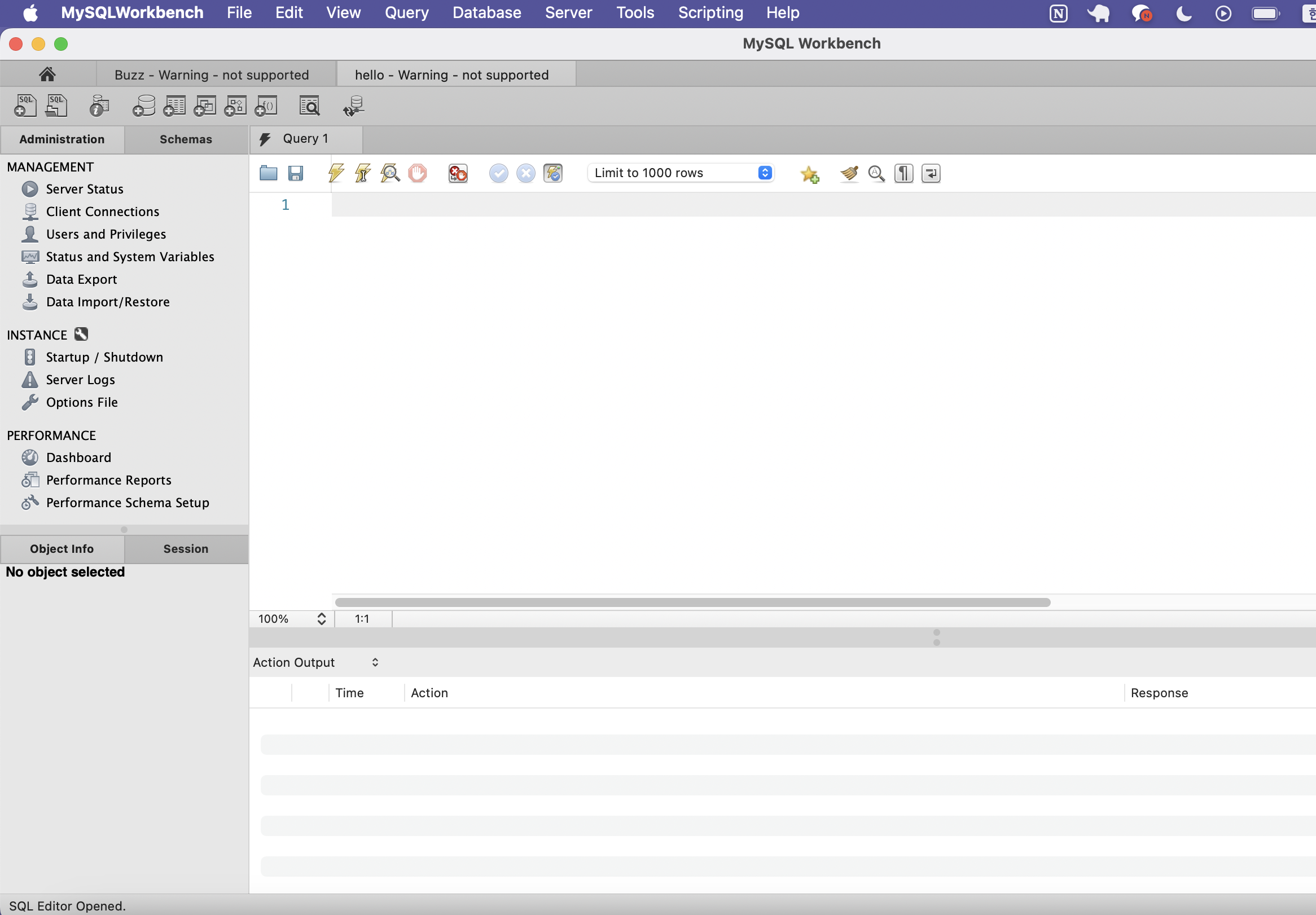This screenshot has height=915, width=1316.
Task: Click Beautify query broom icon
Action: click(x=849, y=173)
